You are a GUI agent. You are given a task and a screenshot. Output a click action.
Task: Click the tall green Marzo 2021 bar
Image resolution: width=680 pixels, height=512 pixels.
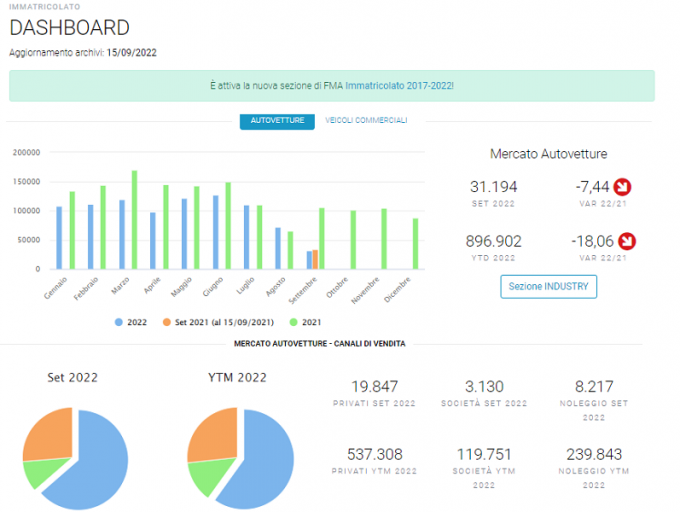[134, 220]
